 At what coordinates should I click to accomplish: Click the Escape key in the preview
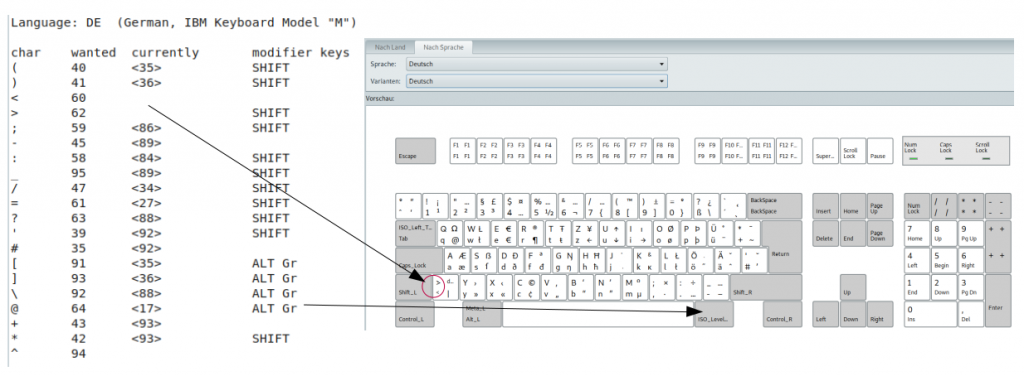(x=415, y=151)
